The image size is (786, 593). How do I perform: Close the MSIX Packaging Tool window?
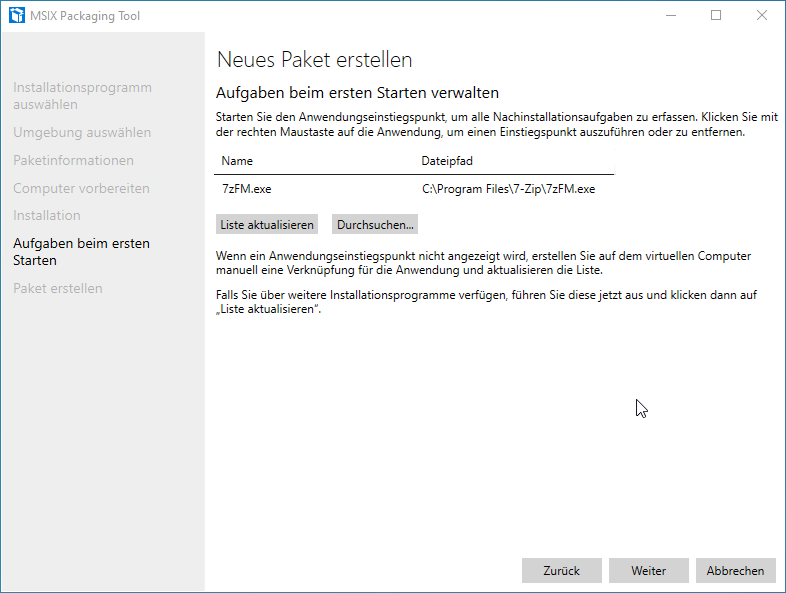pos(762,16)
